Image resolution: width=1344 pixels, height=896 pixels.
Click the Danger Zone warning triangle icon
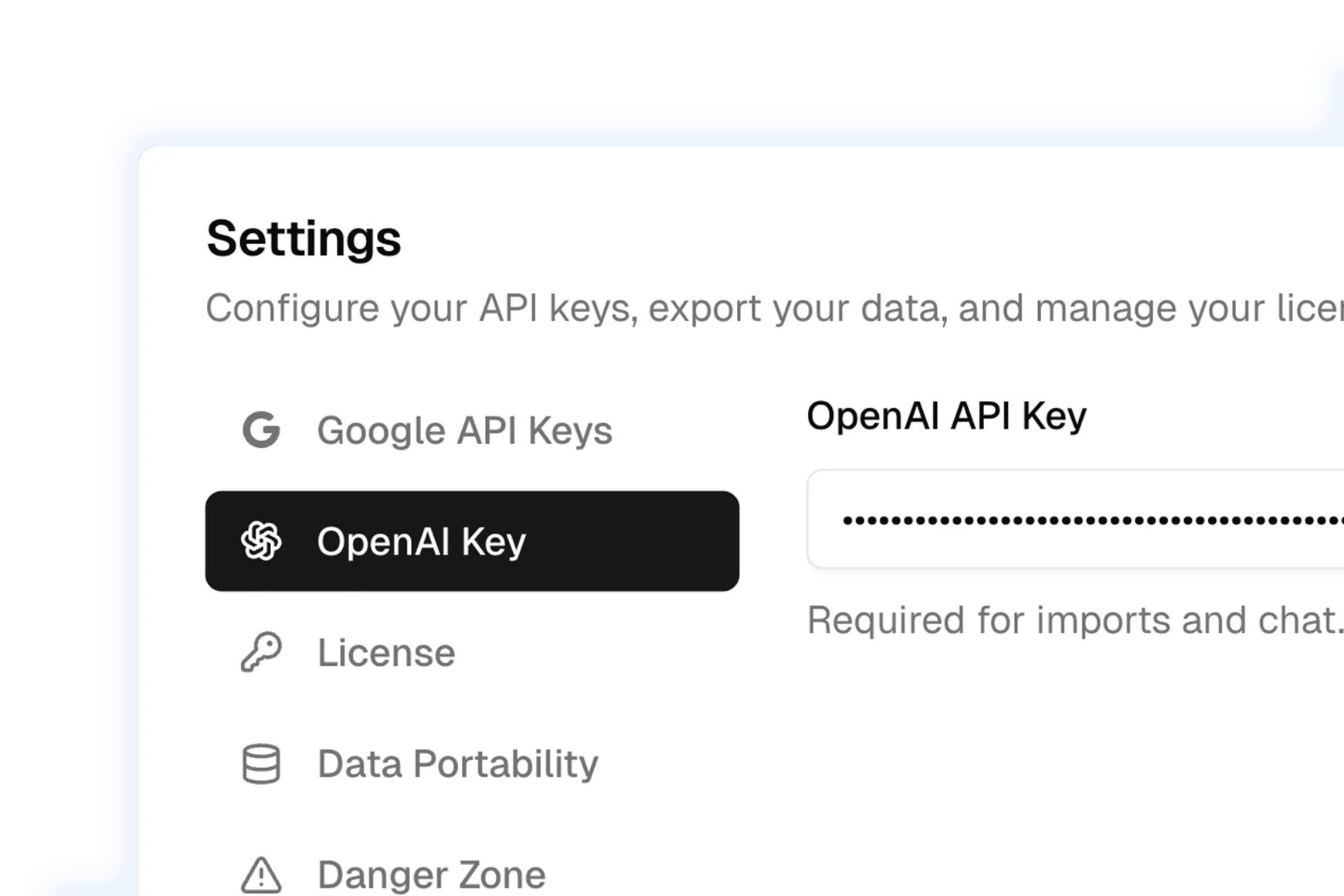tap(261, 875)
